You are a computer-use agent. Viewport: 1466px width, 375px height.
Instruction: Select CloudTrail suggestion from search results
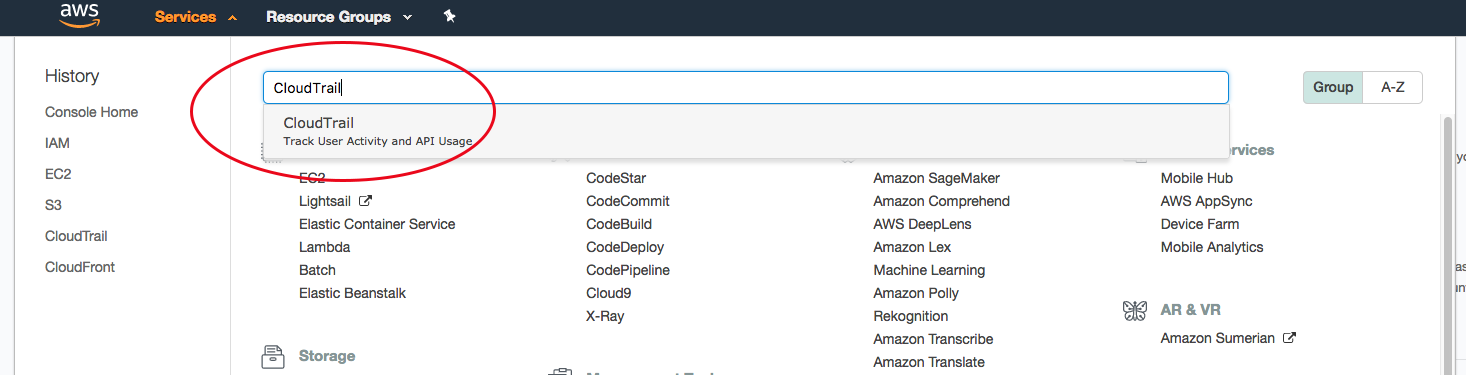click(746, 131)
